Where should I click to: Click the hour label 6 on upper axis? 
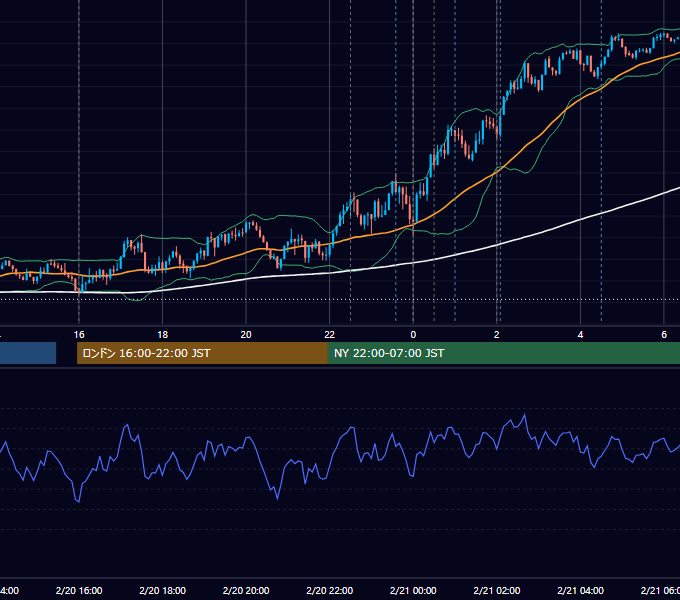(664, 335)
